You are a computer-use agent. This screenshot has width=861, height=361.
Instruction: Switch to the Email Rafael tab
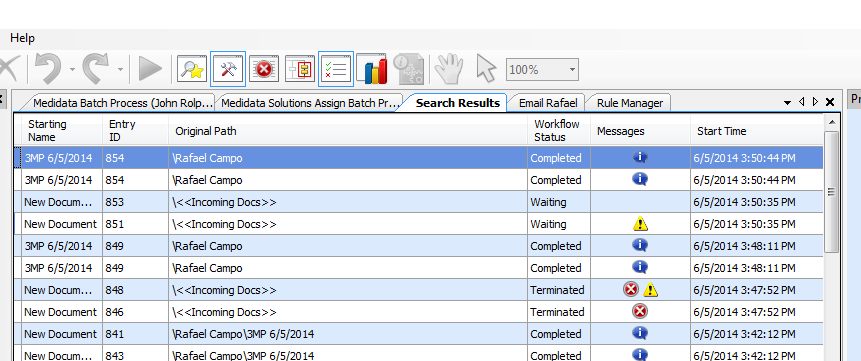tap(547, 103)
